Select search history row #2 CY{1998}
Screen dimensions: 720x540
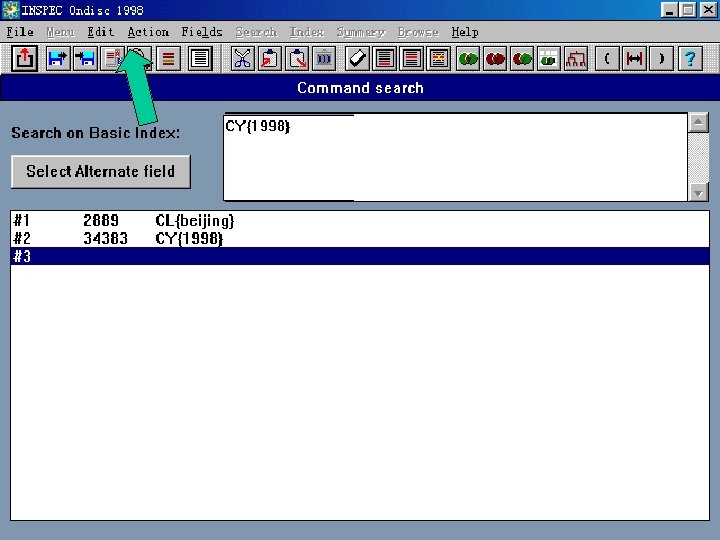pos(360,239)
